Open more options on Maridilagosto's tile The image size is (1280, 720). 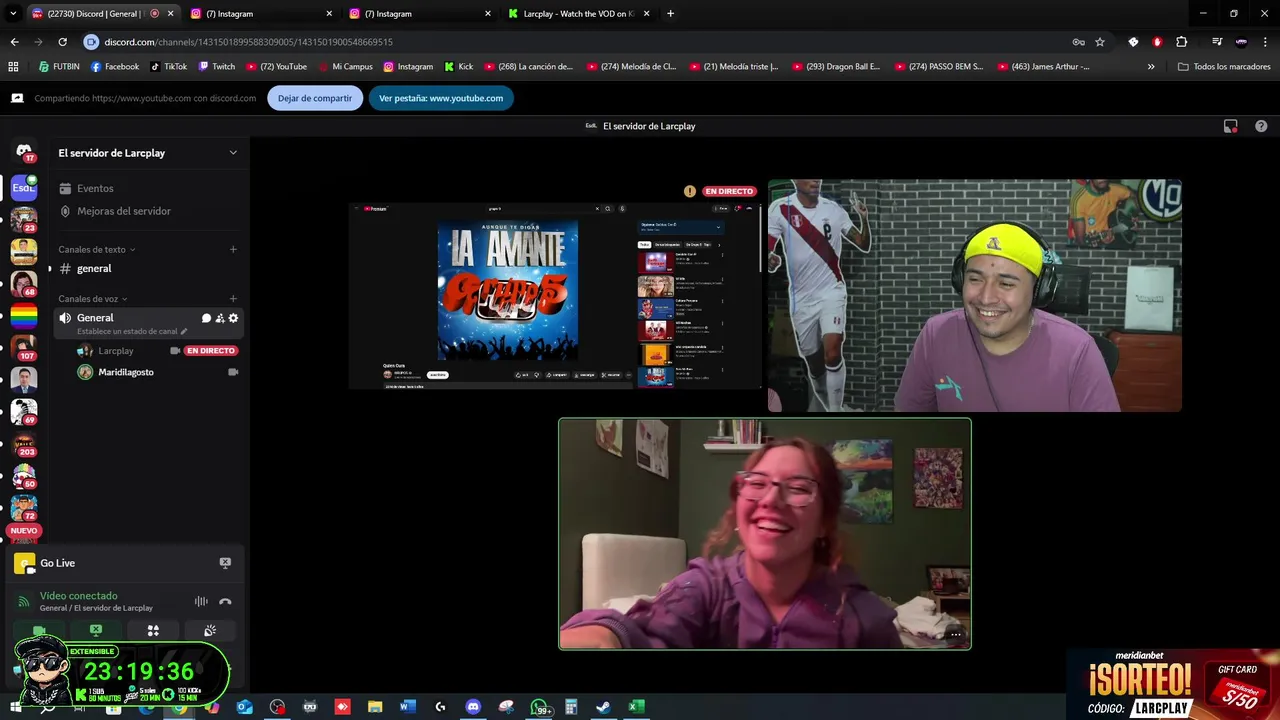tap(955, 634)
